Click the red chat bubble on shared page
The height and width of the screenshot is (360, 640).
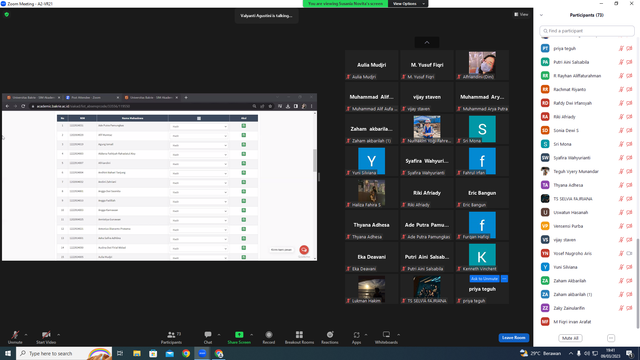point(304,249)
